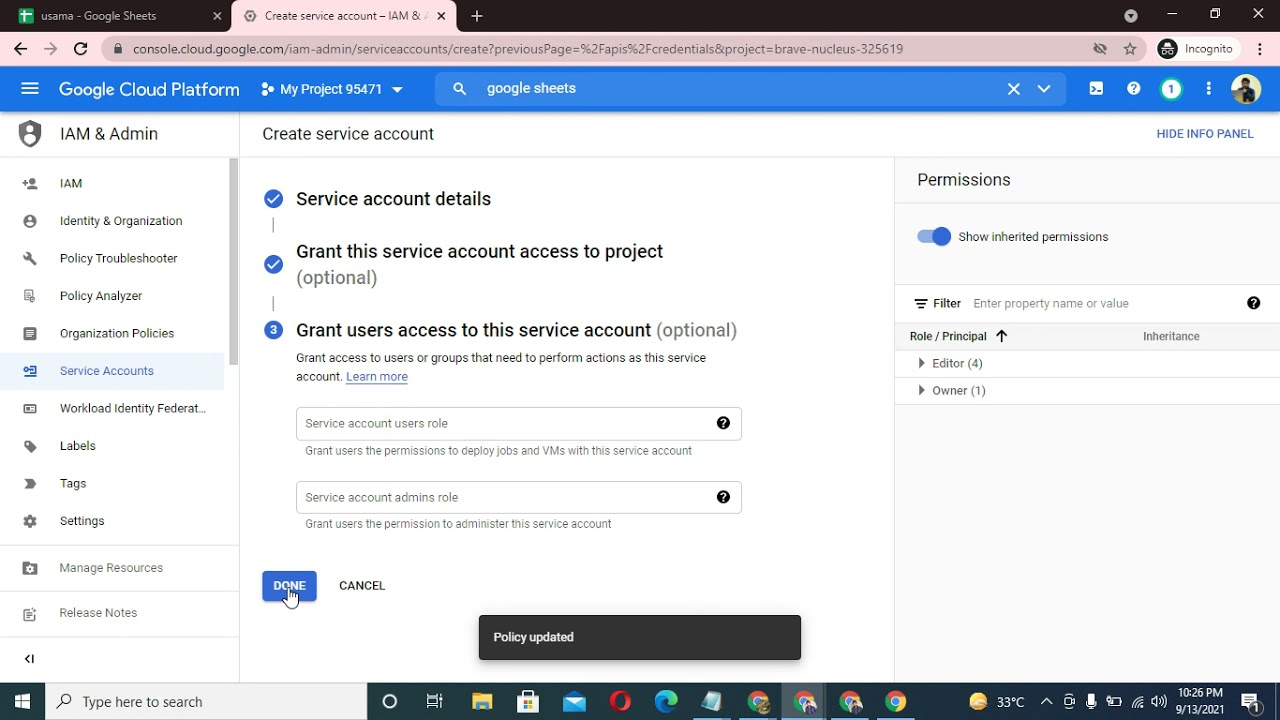
Task: Open the three-dot settings menu in top bar
Action: 1209,89
